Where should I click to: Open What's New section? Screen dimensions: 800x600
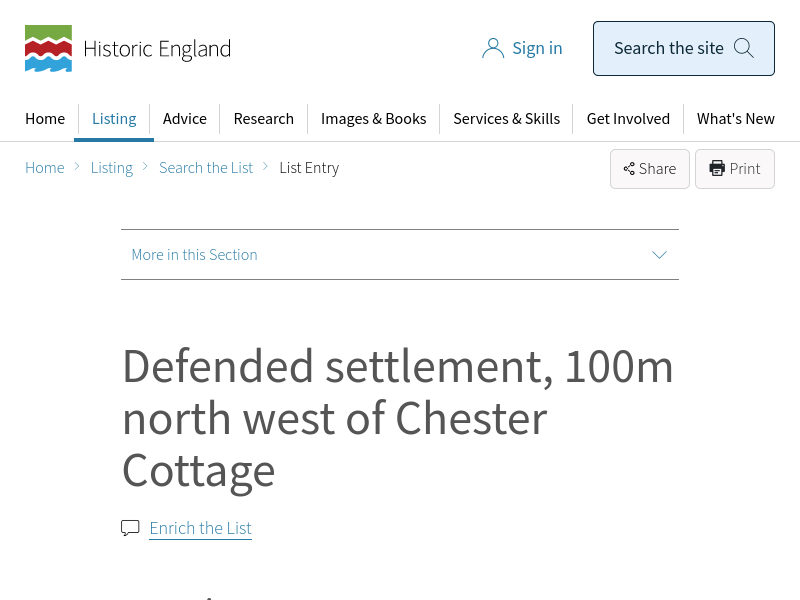(x=735, y=119)
